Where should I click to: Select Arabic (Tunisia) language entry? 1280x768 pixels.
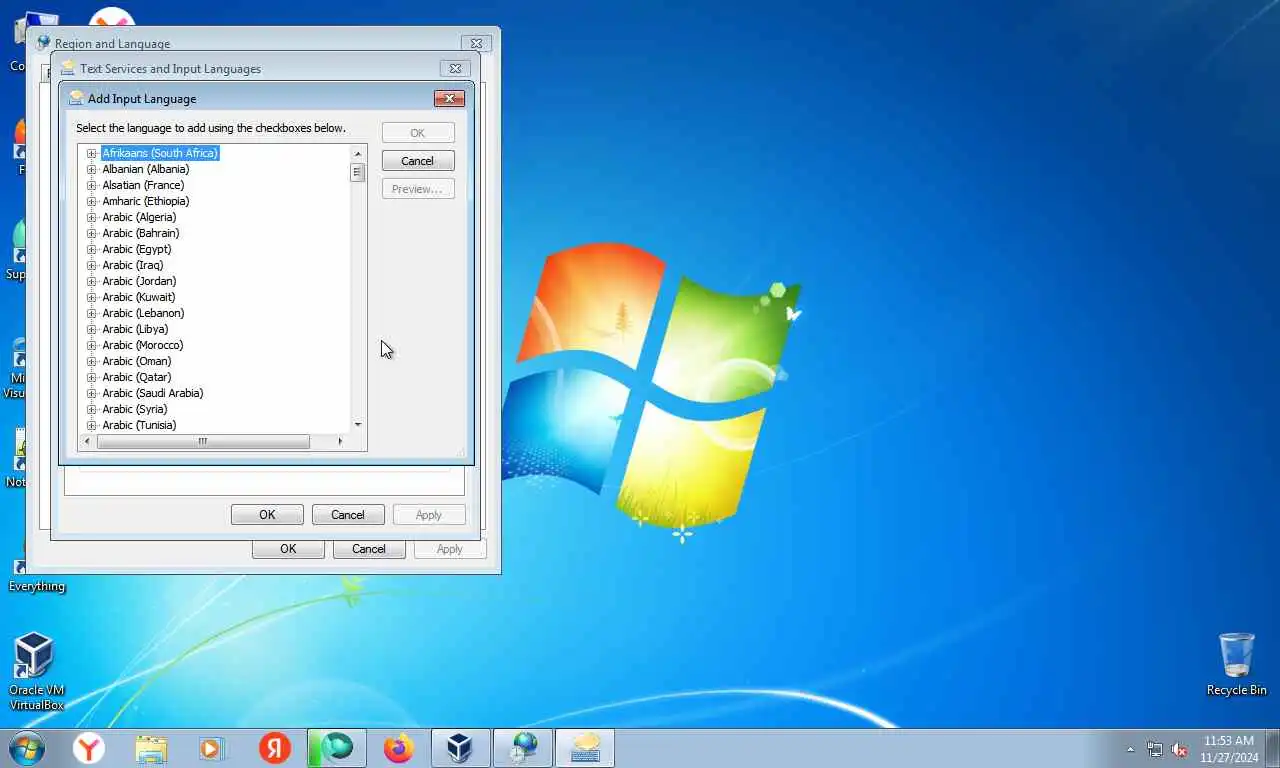coord(139,425)
